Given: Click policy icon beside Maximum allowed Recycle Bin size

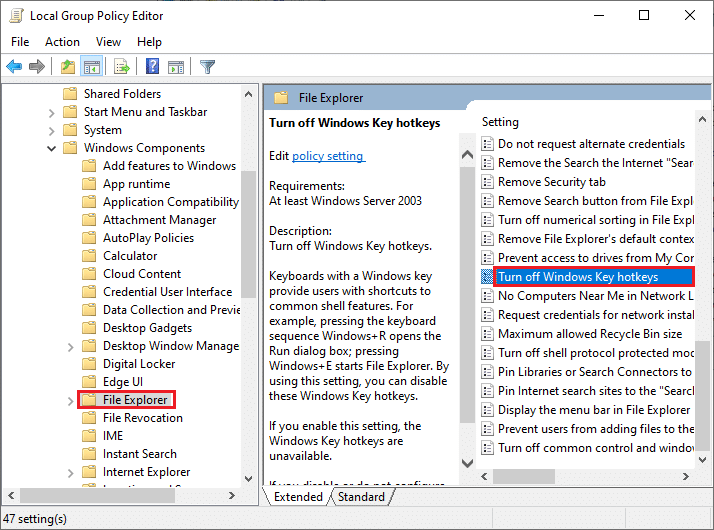Looking at the screenshot, I should point(488,334).
